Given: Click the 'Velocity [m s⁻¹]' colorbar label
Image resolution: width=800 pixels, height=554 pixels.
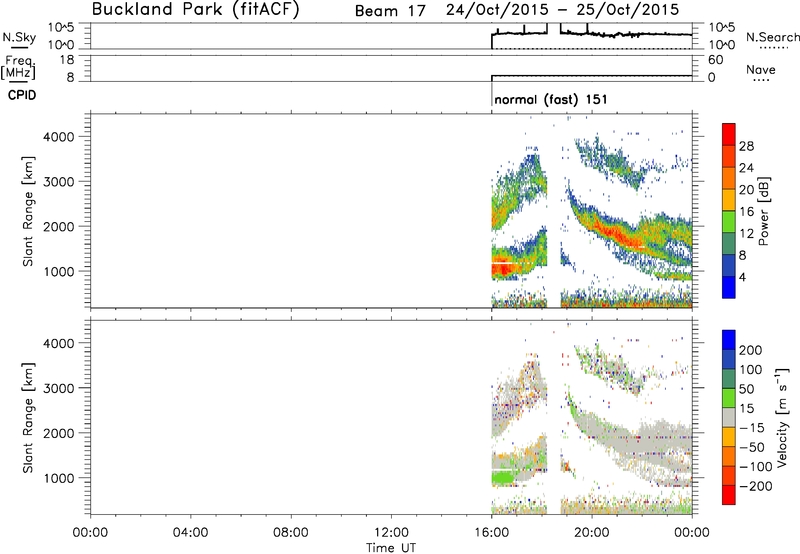Looking at the screenshot, I should [781, 417].
